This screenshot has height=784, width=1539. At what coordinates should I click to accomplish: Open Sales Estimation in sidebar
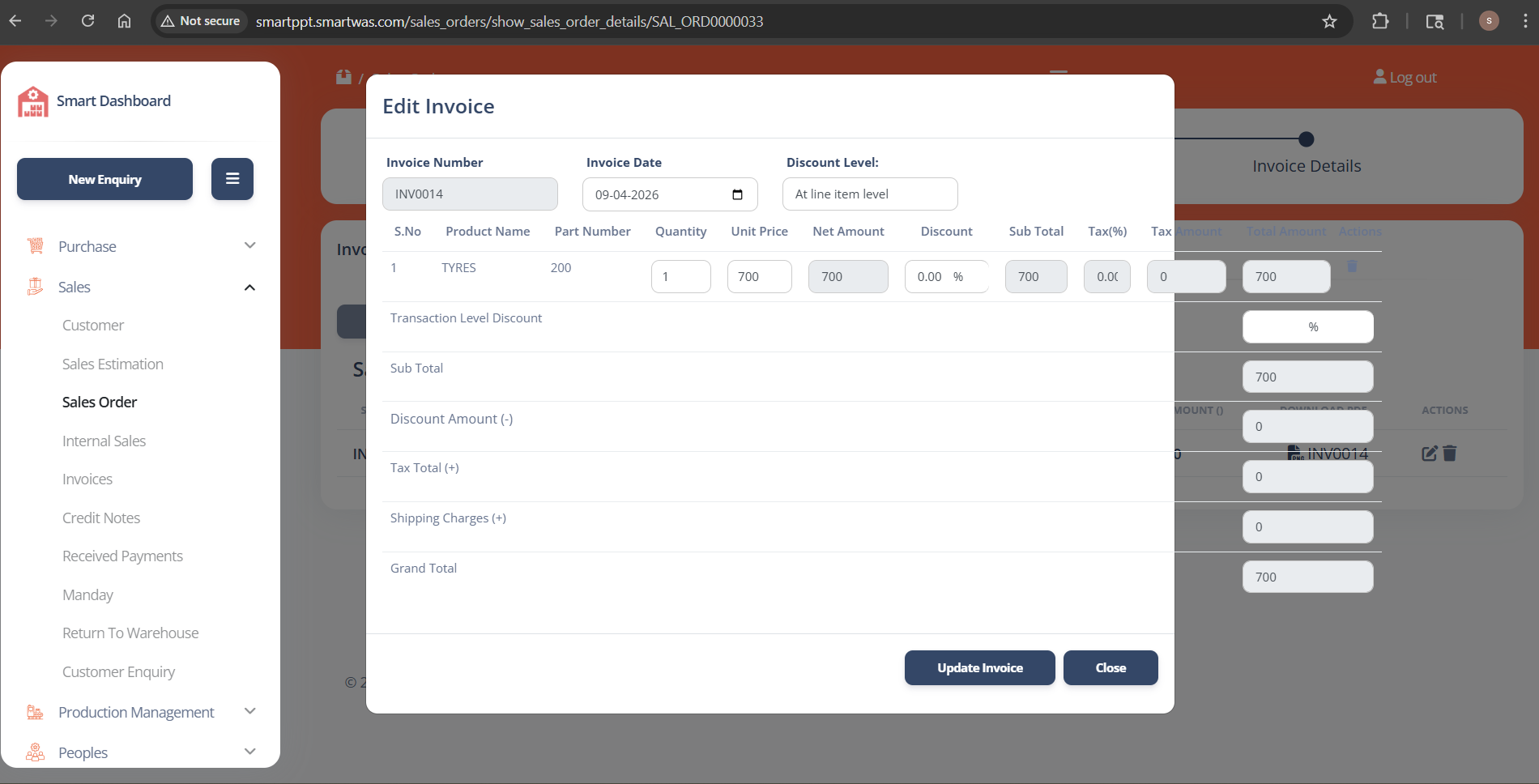pos(113,364)
